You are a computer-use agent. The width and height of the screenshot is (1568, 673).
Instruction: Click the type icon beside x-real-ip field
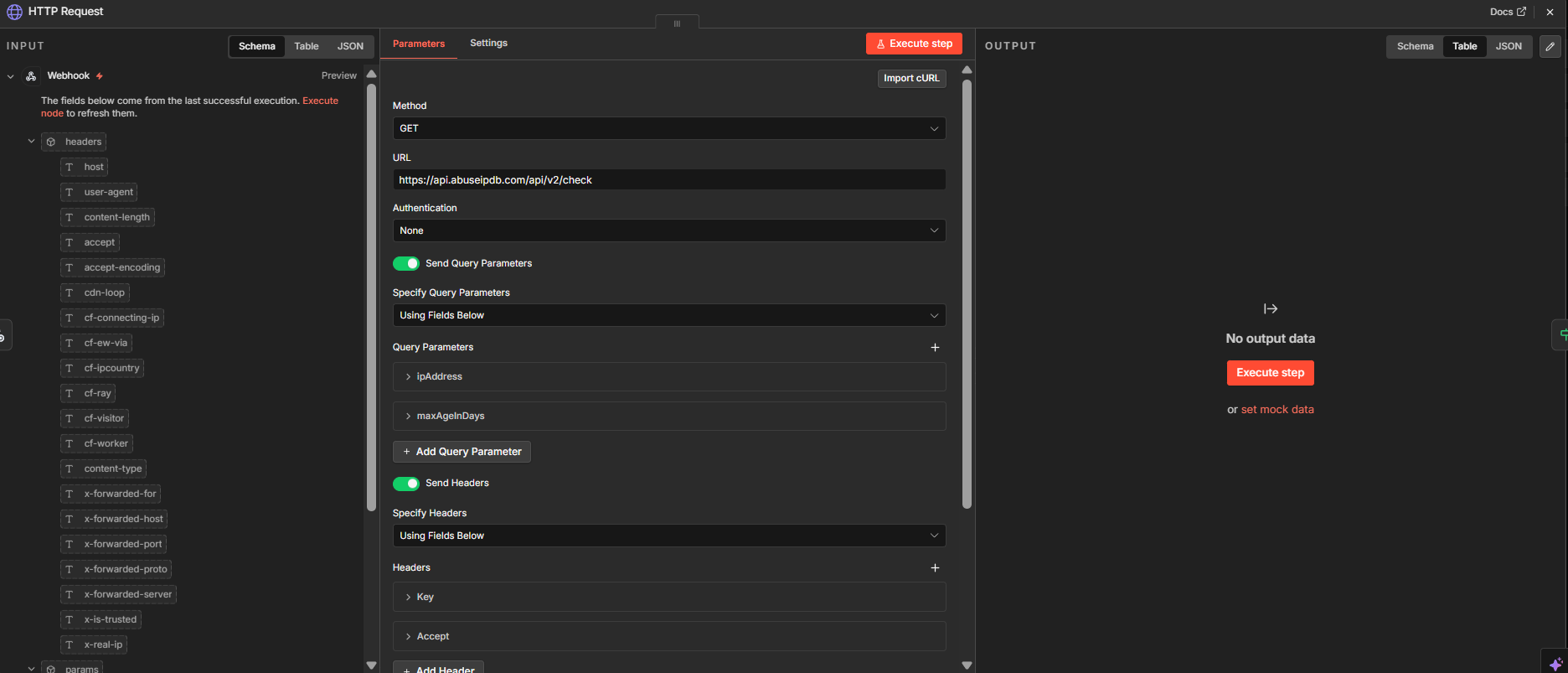(x=70, y=645)
